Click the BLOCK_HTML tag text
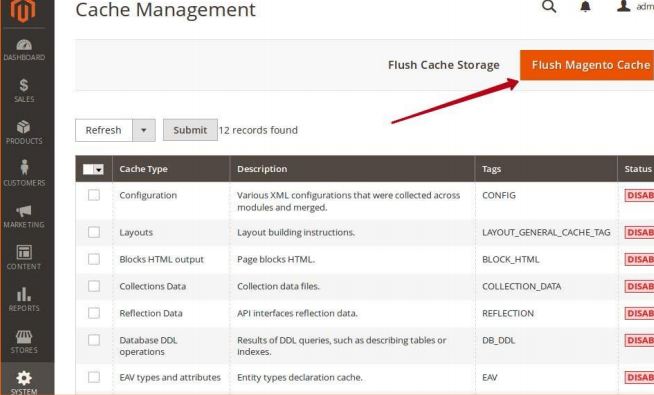 [x=511, y=259]
